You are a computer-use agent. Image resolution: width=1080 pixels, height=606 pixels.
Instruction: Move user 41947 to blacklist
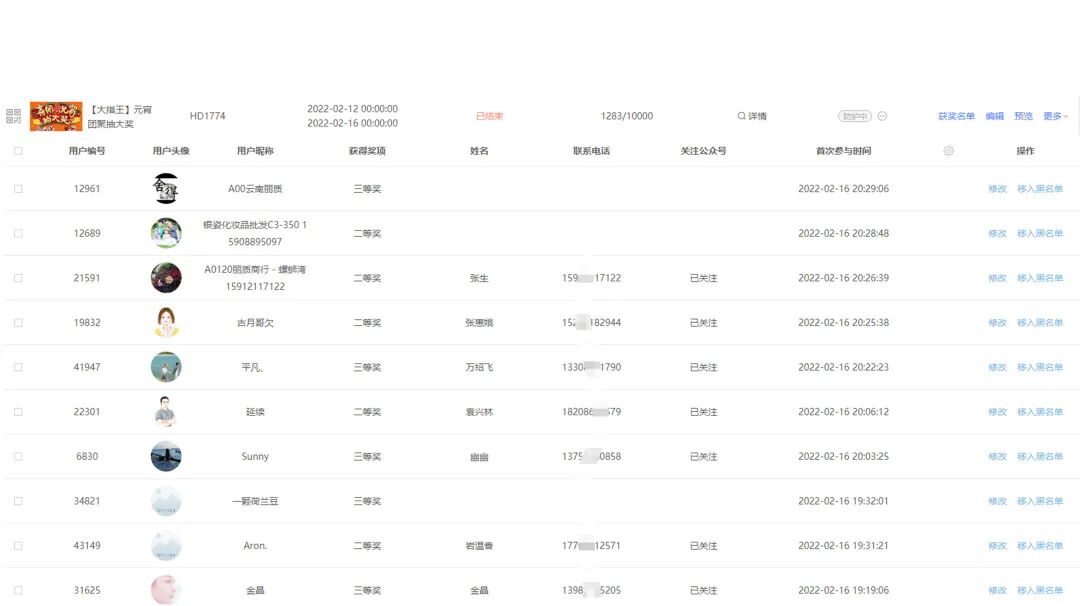tap(1040, 367)
